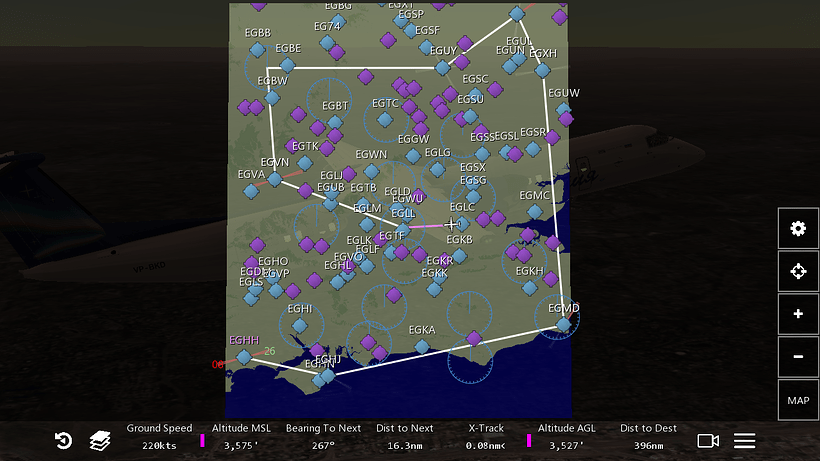820x461 pixels.
Task: Select the Dist to Next readout
Action: pyautogui.click(x=405, y=437)
